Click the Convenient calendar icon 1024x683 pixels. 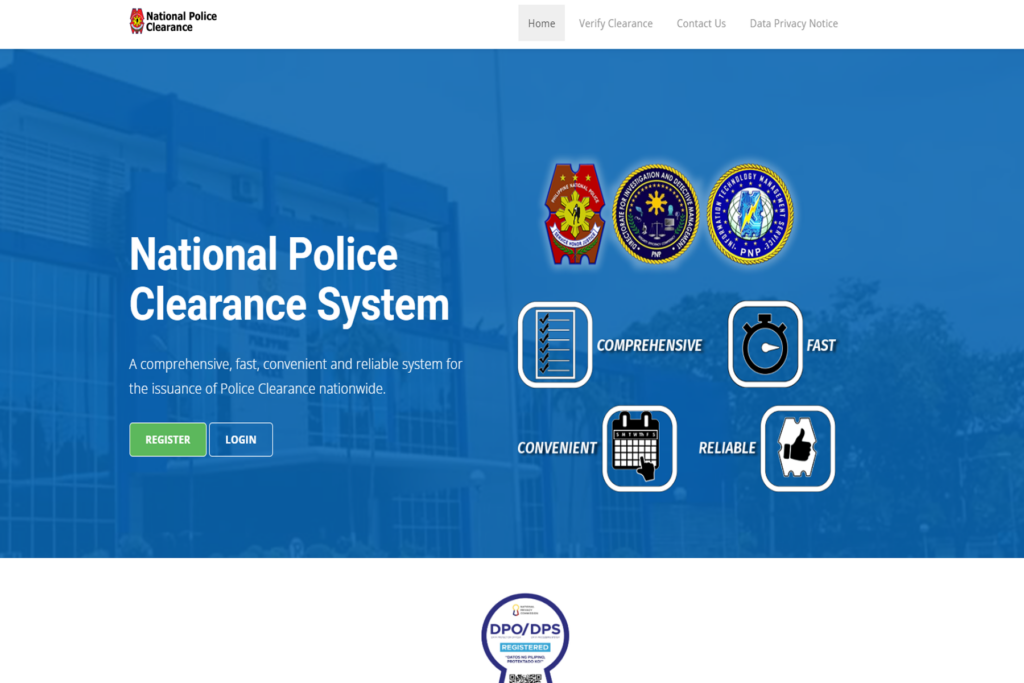point(639,448)
